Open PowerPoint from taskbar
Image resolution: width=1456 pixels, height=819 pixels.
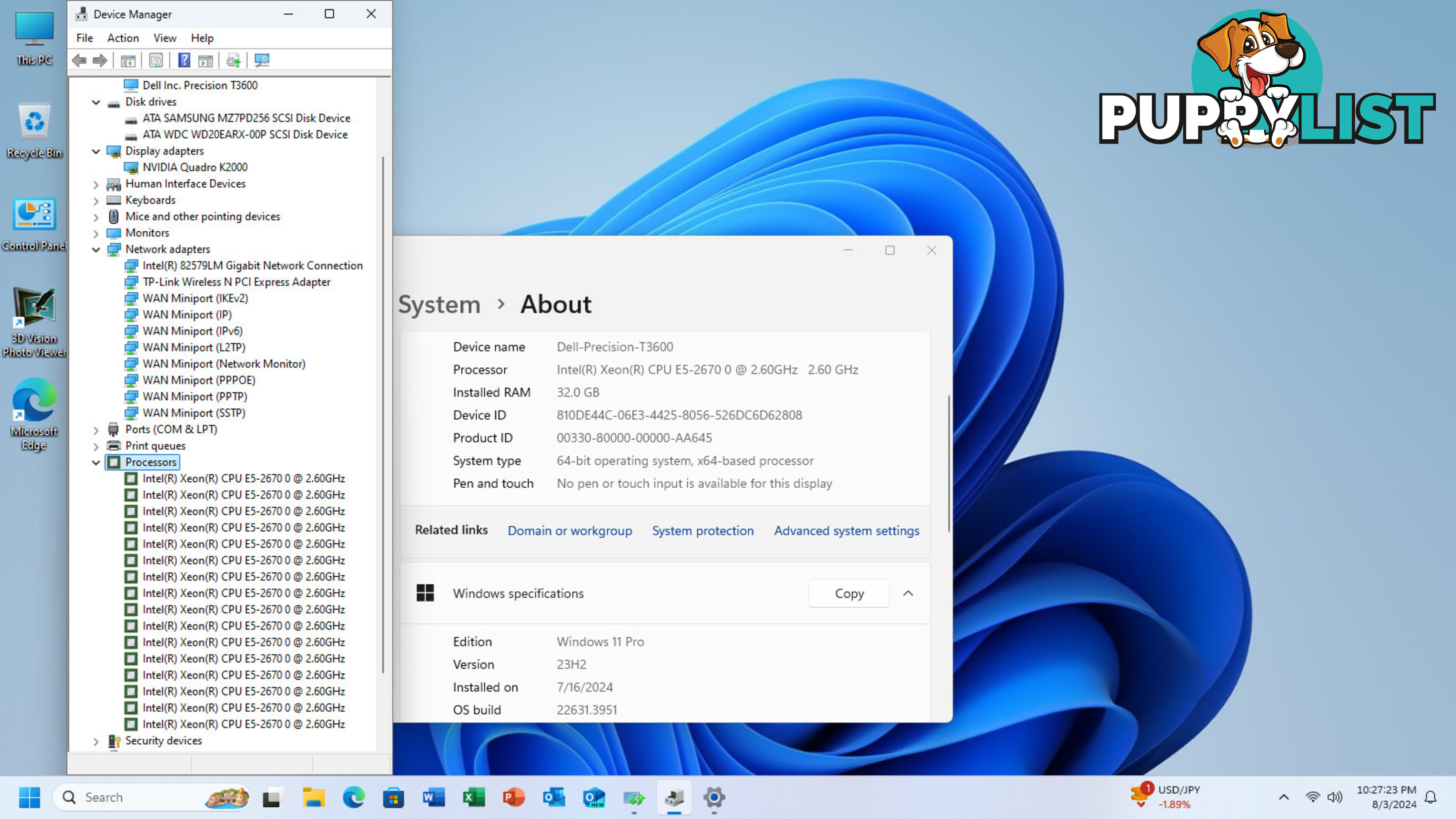[x=514, y=797]
